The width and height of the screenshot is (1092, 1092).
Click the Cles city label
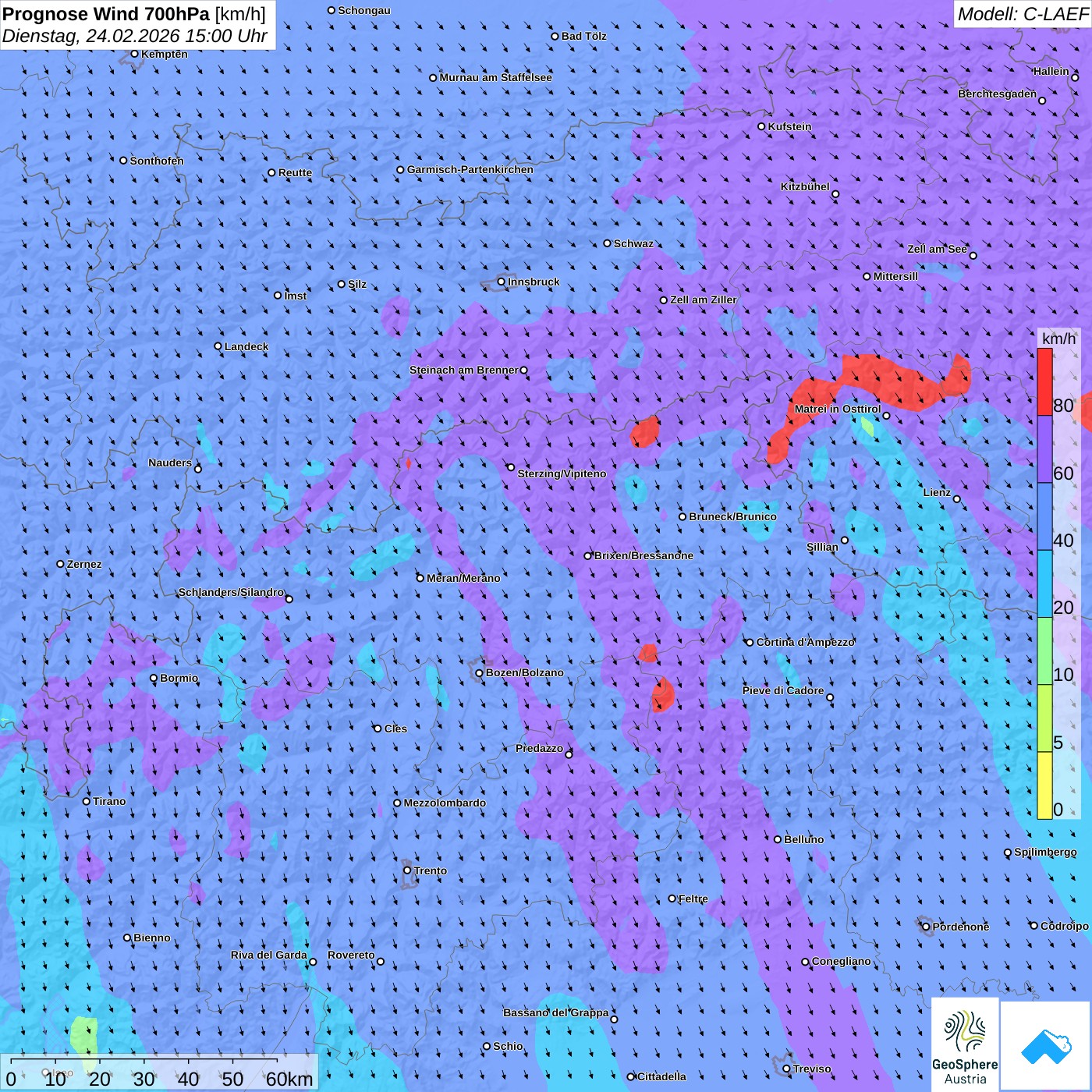[x=395, y=729]
